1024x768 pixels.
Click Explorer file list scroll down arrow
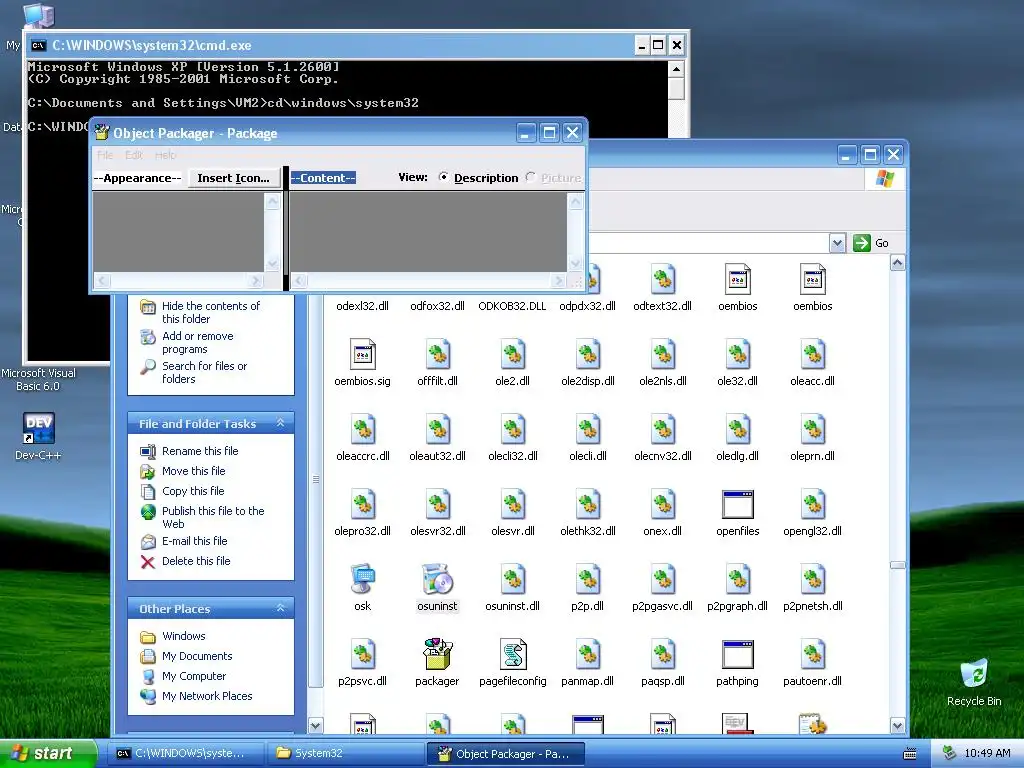tap(897, 725)
